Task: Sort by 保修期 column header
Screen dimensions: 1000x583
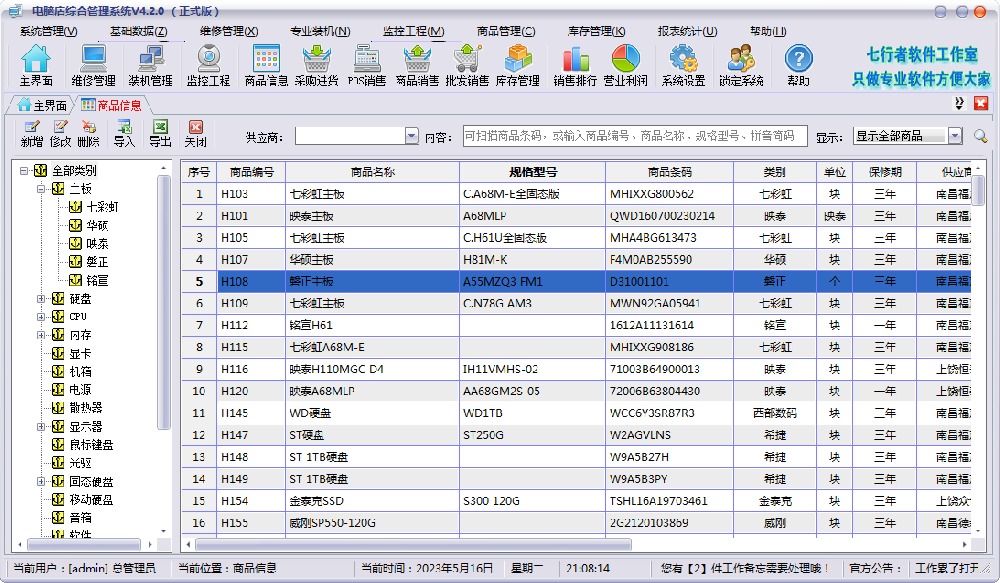Action: (885, 172)
